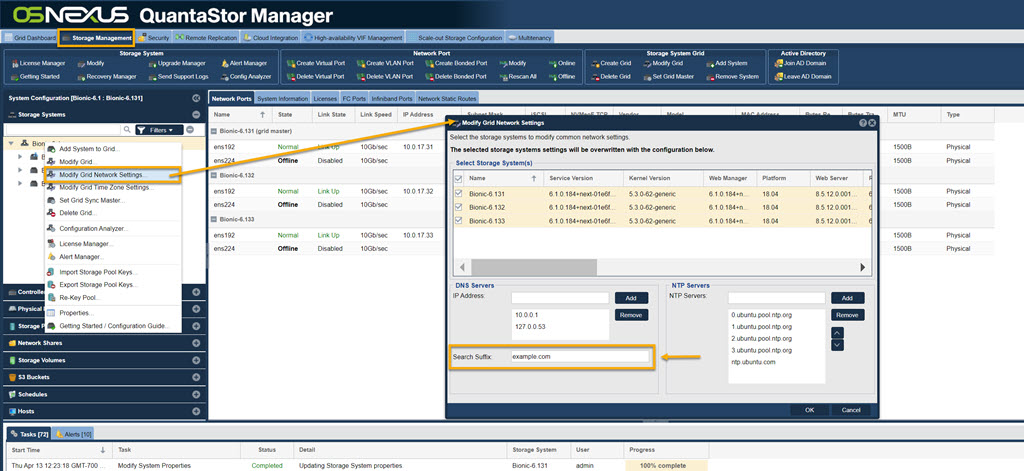The image size is (1024, 471).
Task: Open the Remote Replication tab
Action: (206, 38)
